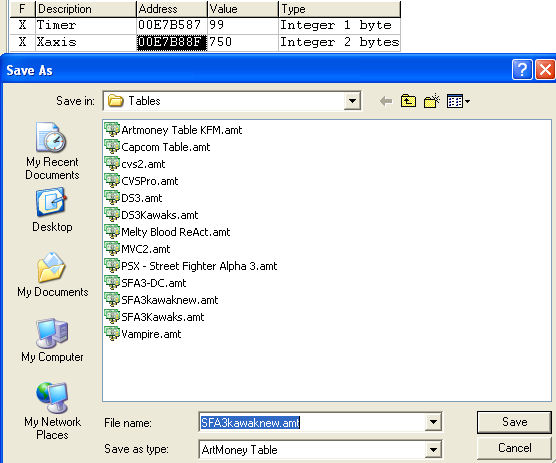This screenshot has height=463, width=556.
Task: Go to Desktop location
Action: [52, 211]
